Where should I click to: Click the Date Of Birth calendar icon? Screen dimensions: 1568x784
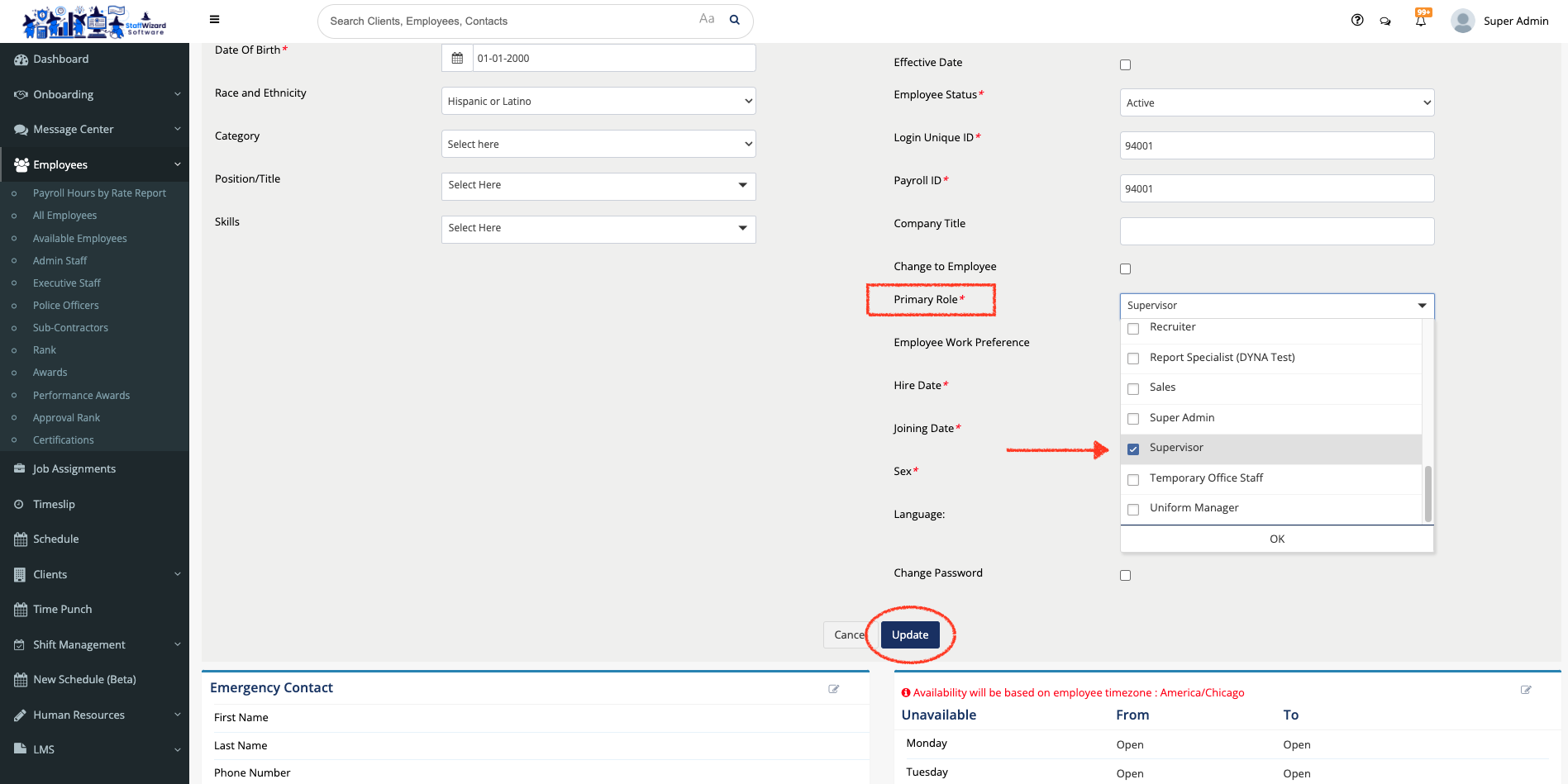(x=457, y=59)
